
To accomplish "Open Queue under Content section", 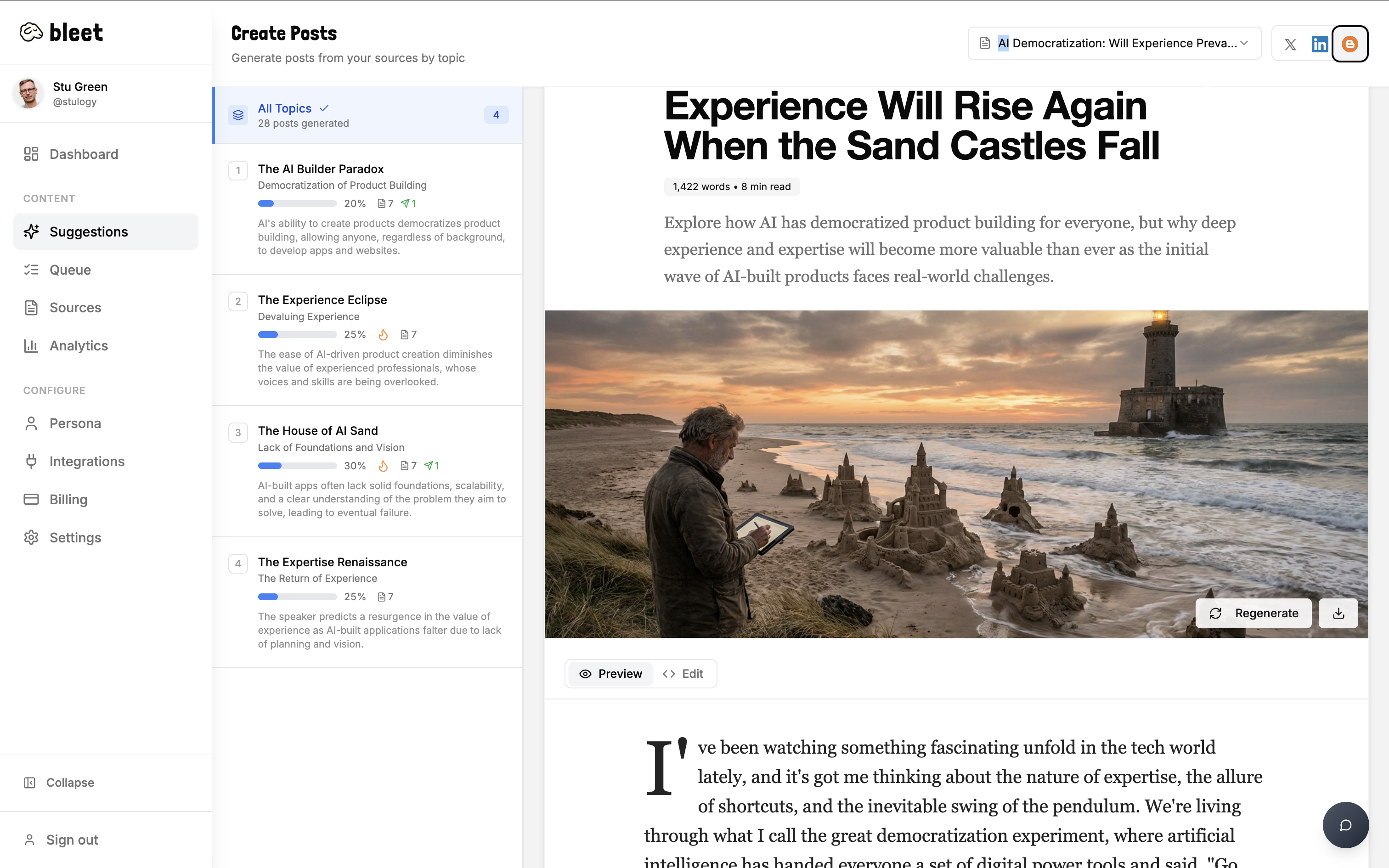I will click(x=70, y=270).
